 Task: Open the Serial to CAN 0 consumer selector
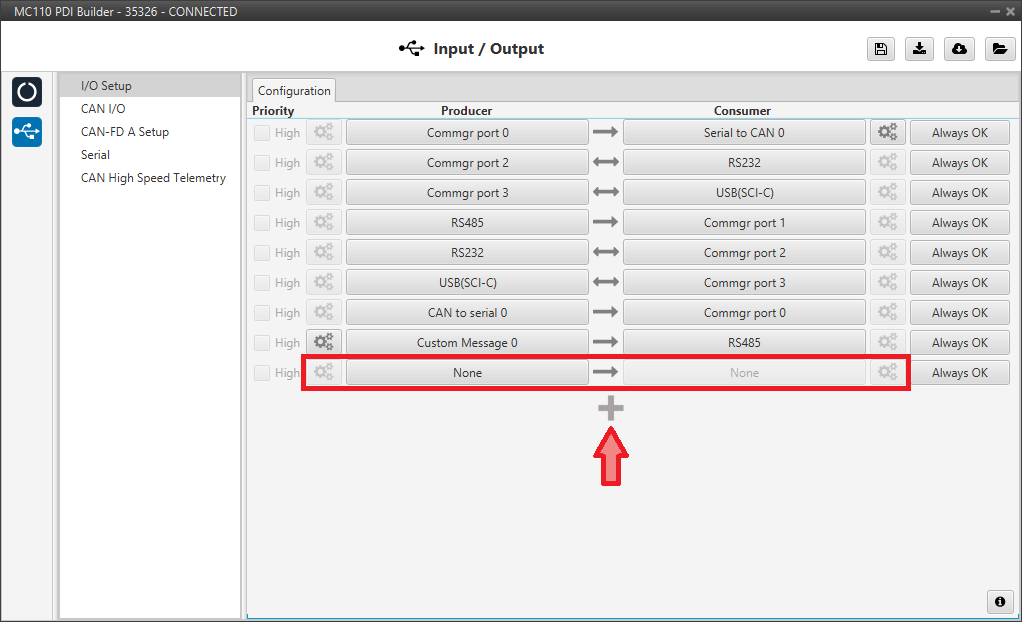coord(744,133)
